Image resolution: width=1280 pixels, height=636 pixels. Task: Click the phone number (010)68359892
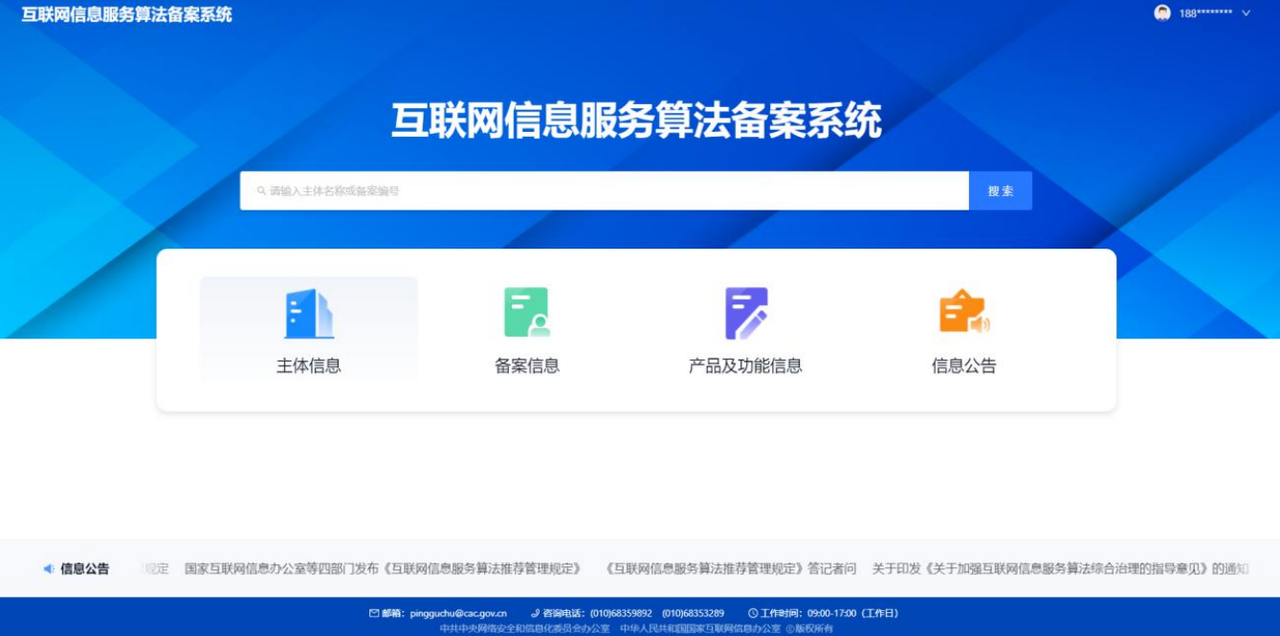tap(621, 613)
